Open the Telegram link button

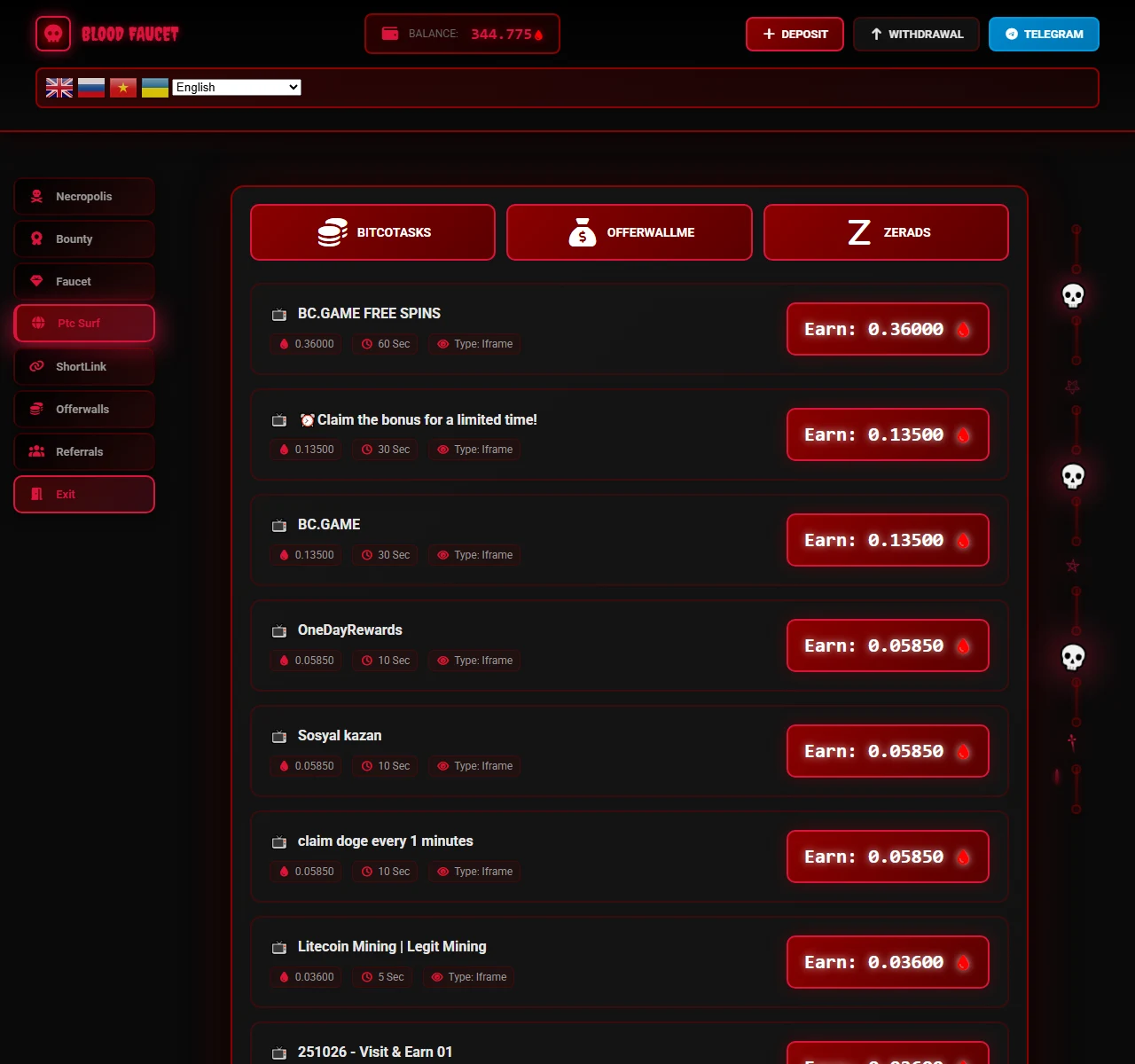[1044, 34]
